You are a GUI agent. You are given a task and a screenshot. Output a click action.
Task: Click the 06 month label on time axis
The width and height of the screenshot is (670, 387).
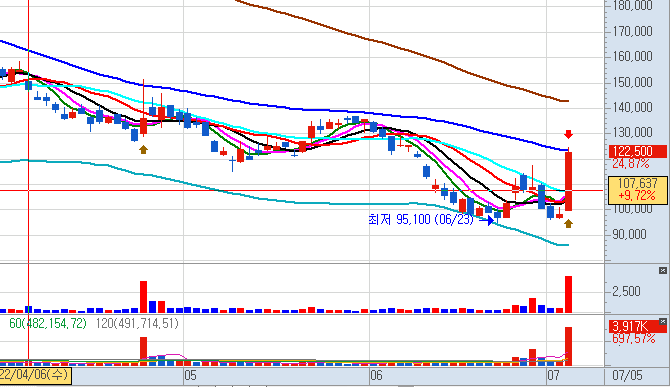pyautogui.click(x=376, y=375)
